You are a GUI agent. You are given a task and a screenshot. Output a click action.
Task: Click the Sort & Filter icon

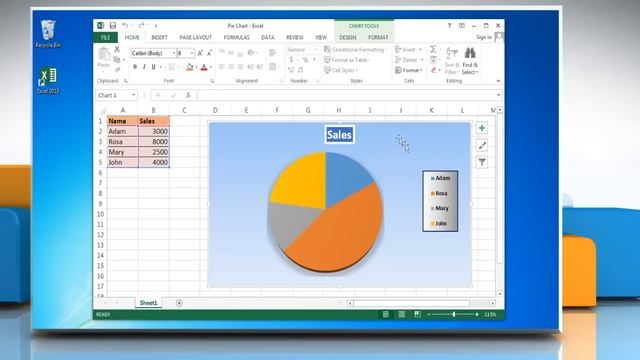point(451,60)
